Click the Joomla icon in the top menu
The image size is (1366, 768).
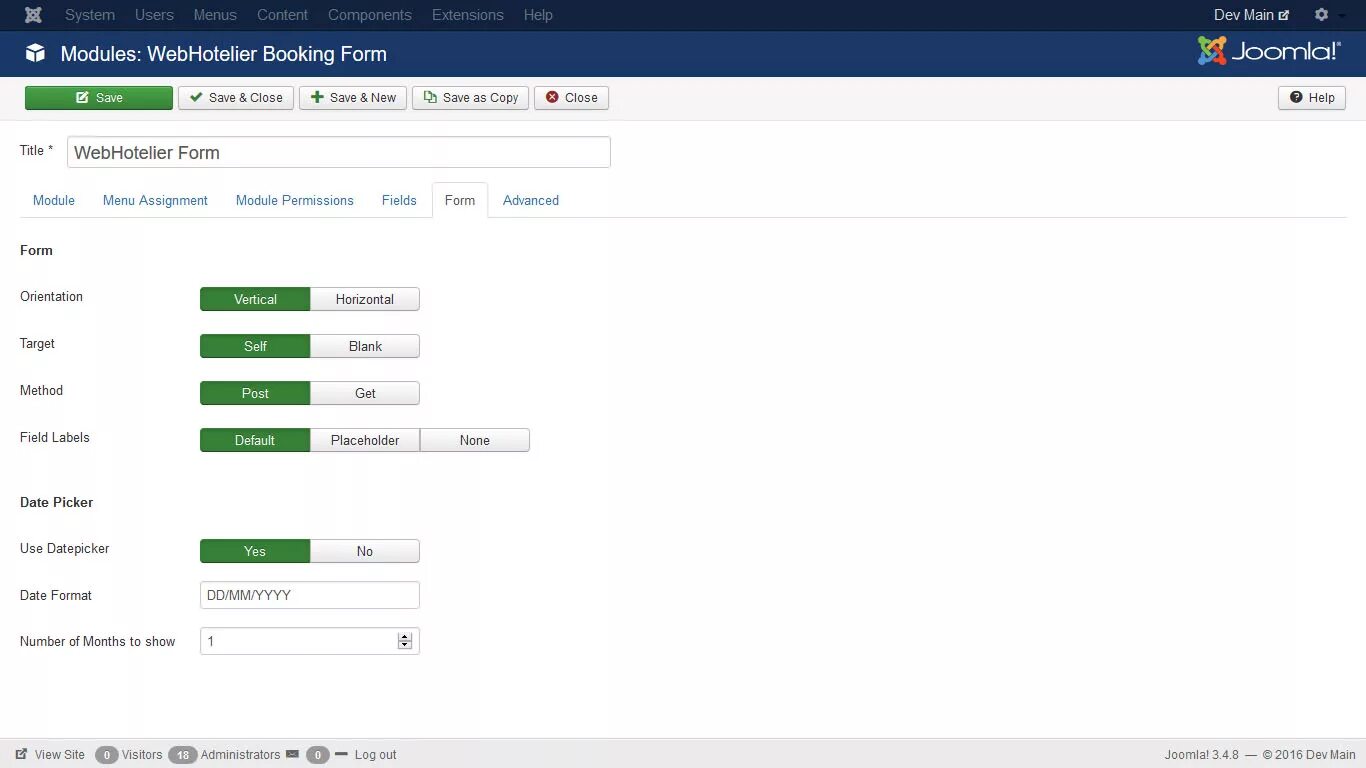(x=33, y=15)
